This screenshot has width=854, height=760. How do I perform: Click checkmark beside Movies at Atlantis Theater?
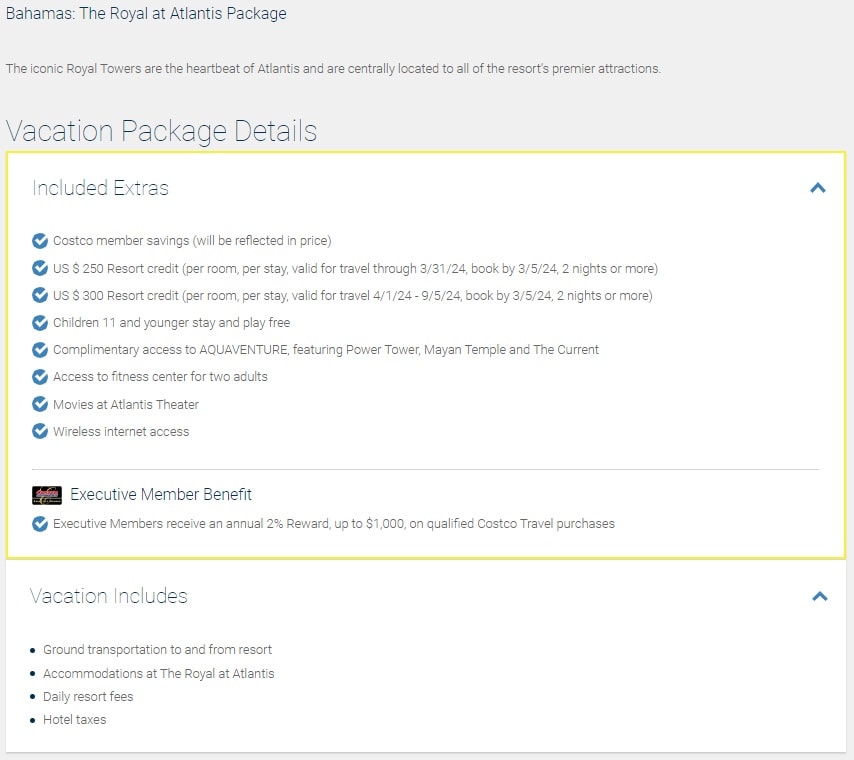[x=40, y=404]
